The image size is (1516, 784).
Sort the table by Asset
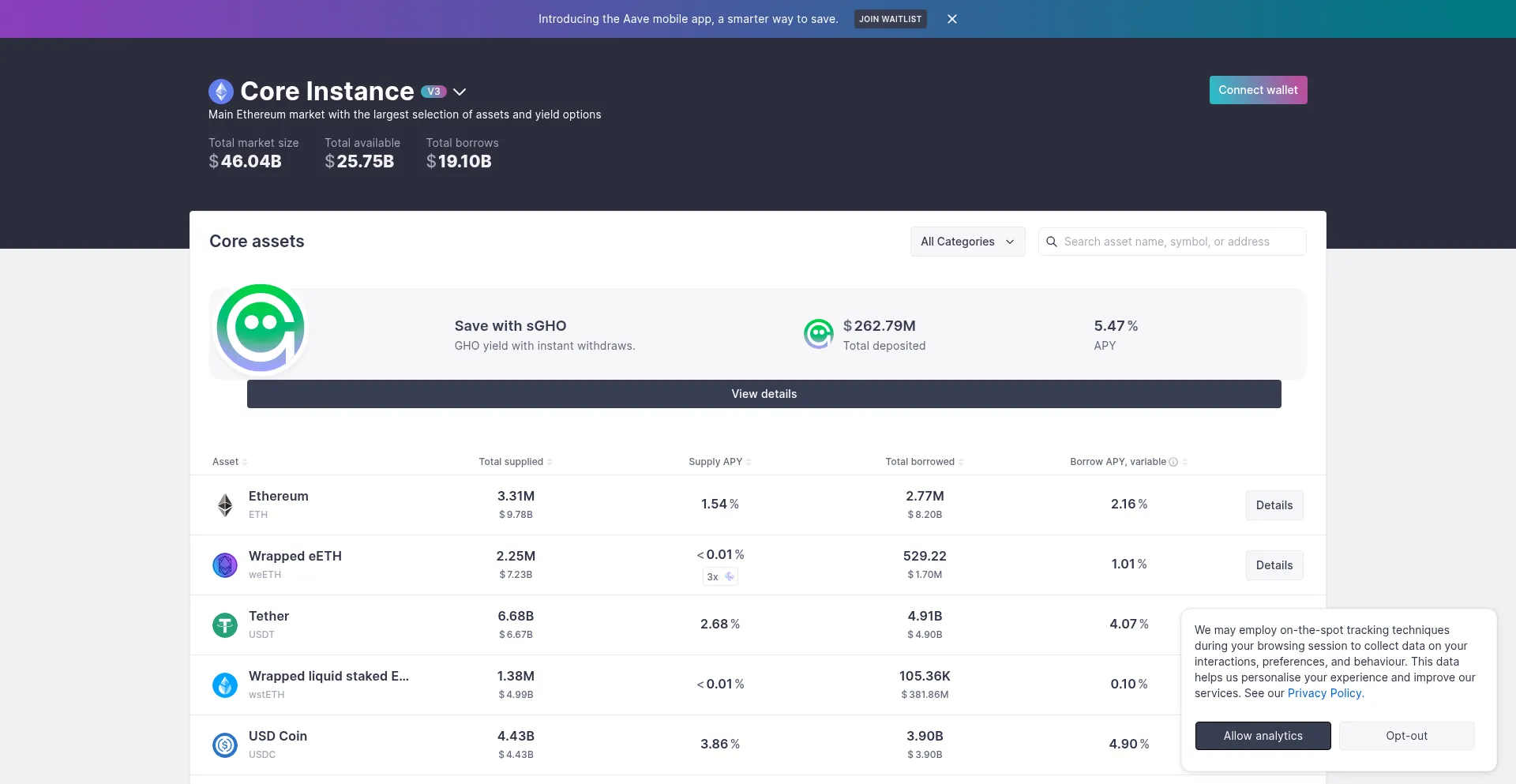click(230, 462)
